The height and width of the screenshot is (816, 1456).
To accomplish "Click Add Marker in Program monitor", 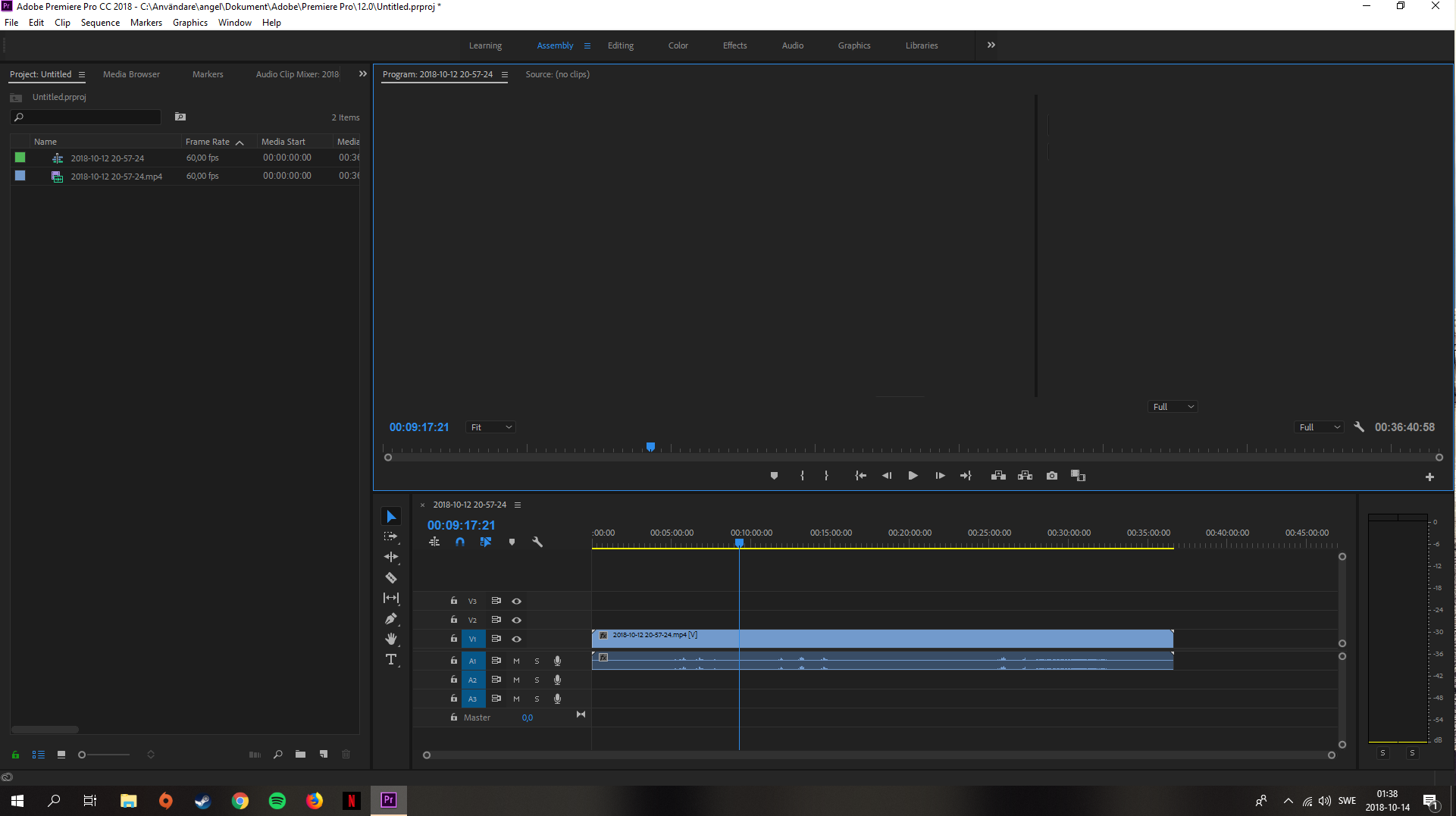I will [774, 476].
